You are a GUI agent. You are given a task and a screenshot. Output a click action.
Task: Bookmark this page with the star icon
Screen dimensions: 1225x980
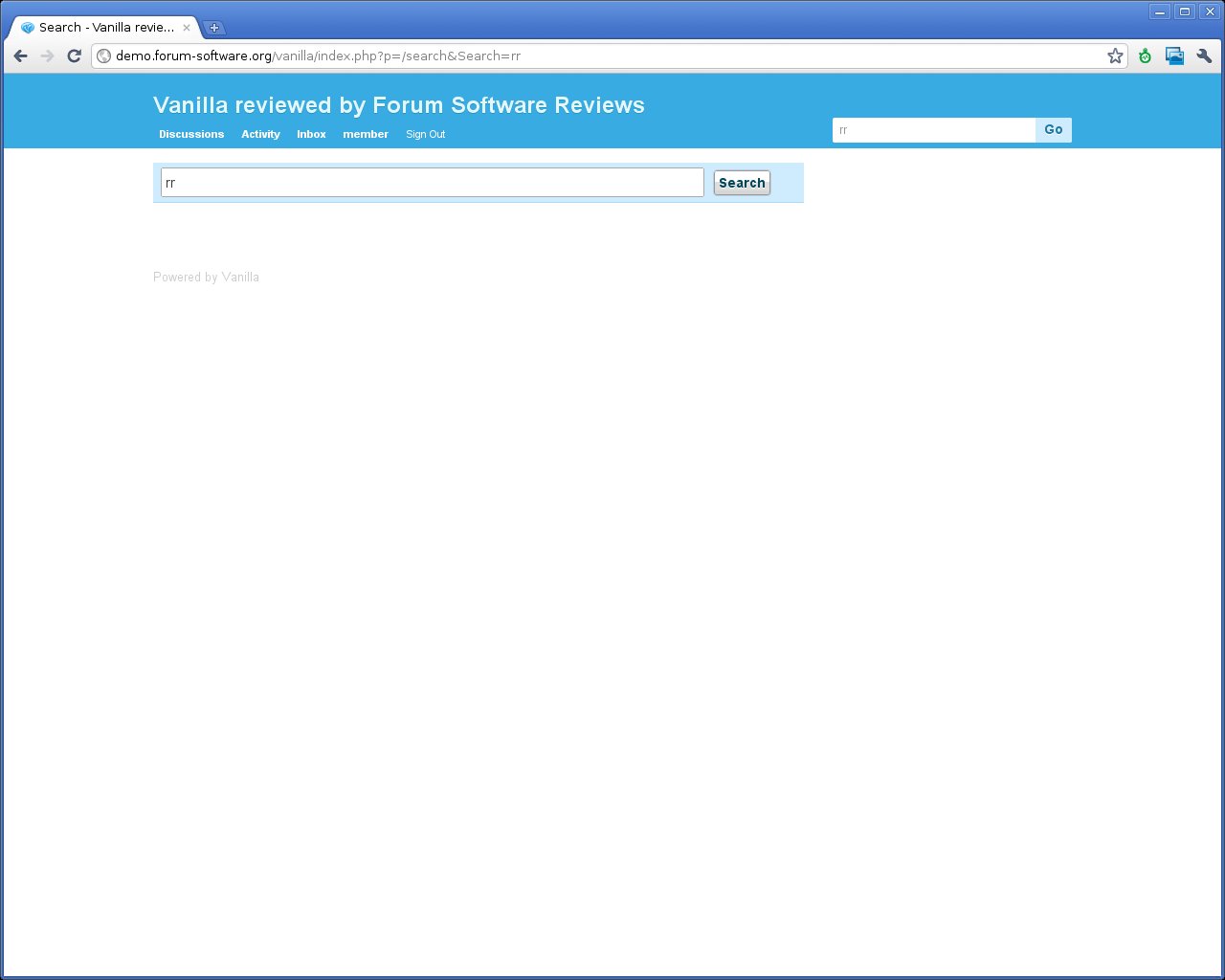(x=1115, y=56)
